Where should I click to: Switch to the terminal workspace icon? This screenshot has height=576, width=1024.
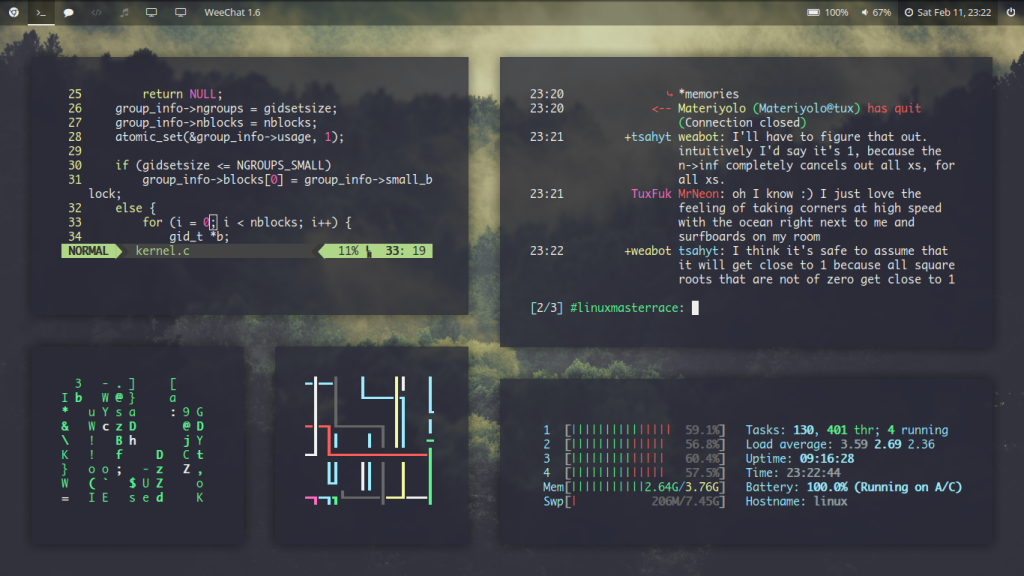40,13
